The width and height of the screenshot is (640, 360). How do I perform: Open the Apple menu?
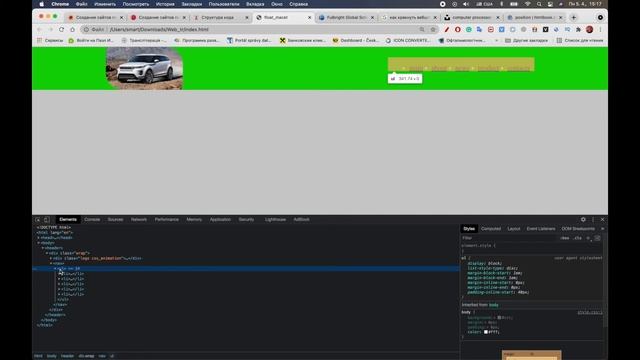[42, 4]
